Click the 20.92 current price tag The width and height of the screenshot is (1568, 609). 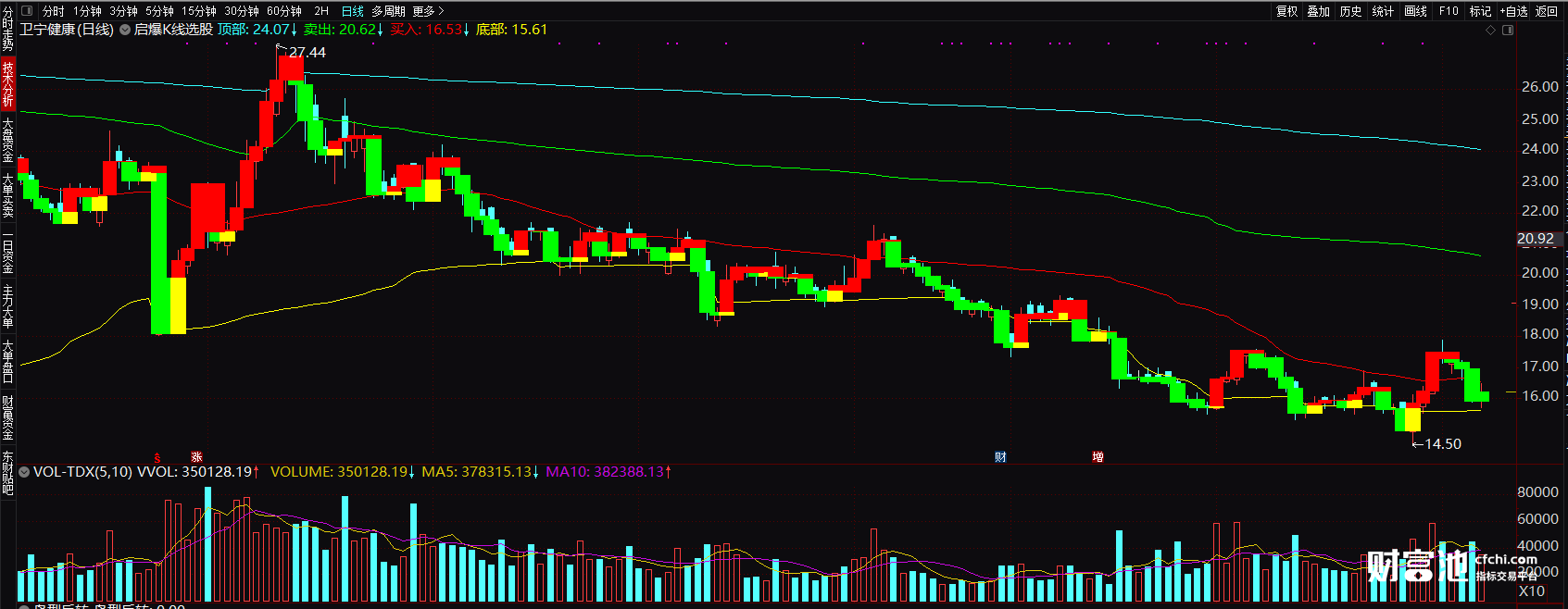[1536, 239]
